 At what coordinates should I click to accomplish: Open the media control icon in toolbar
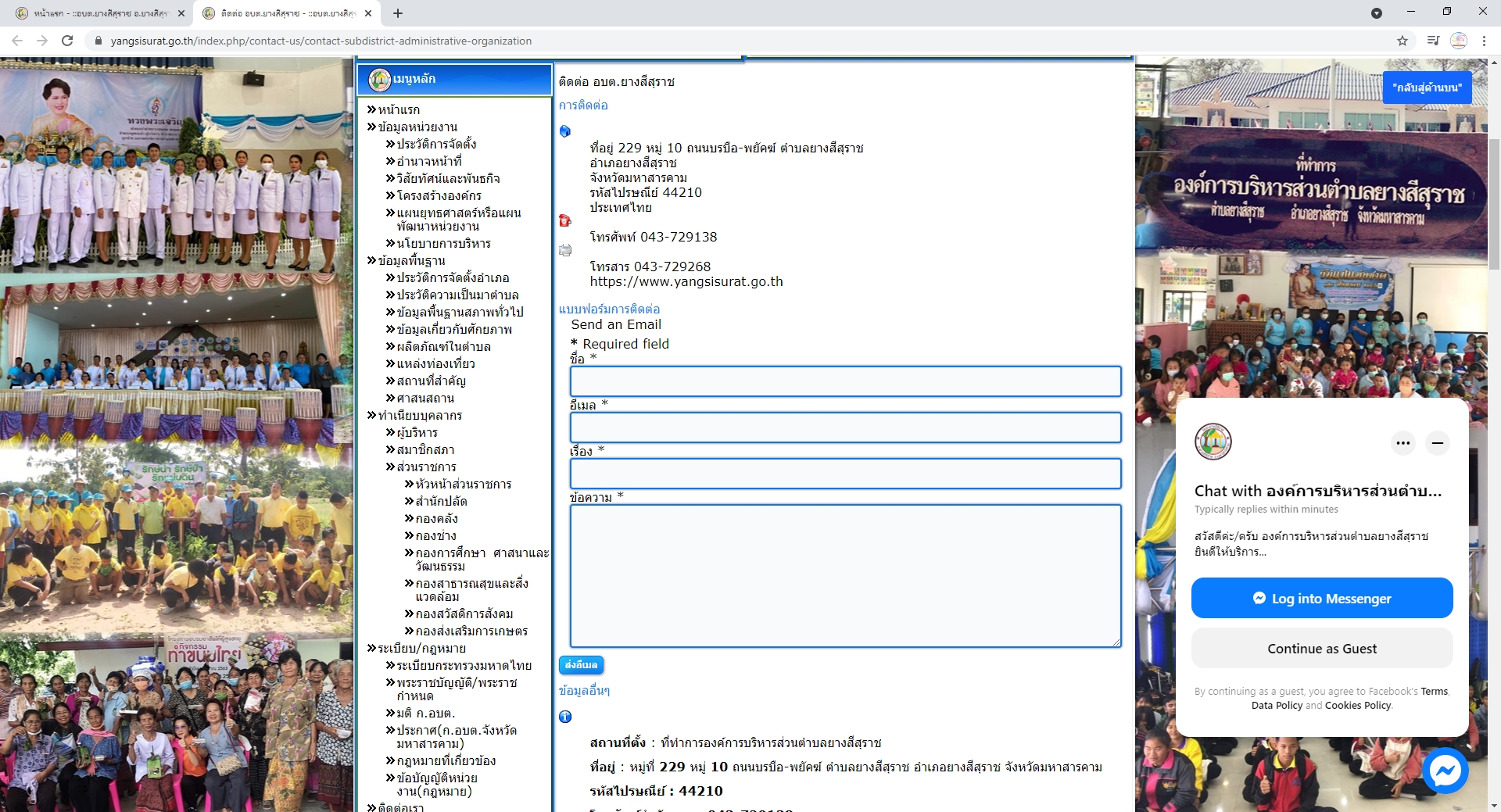pyautogui.click(x=1433, y=41)
